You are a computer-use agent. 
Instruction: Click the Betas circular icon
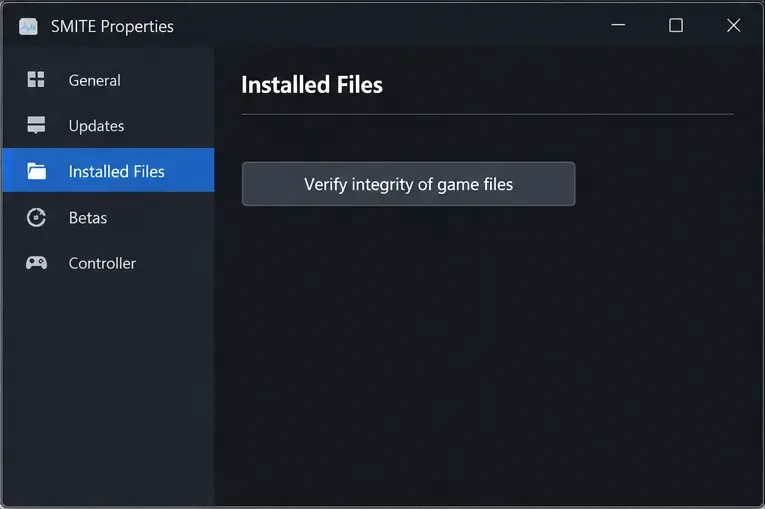click(36, 217)
